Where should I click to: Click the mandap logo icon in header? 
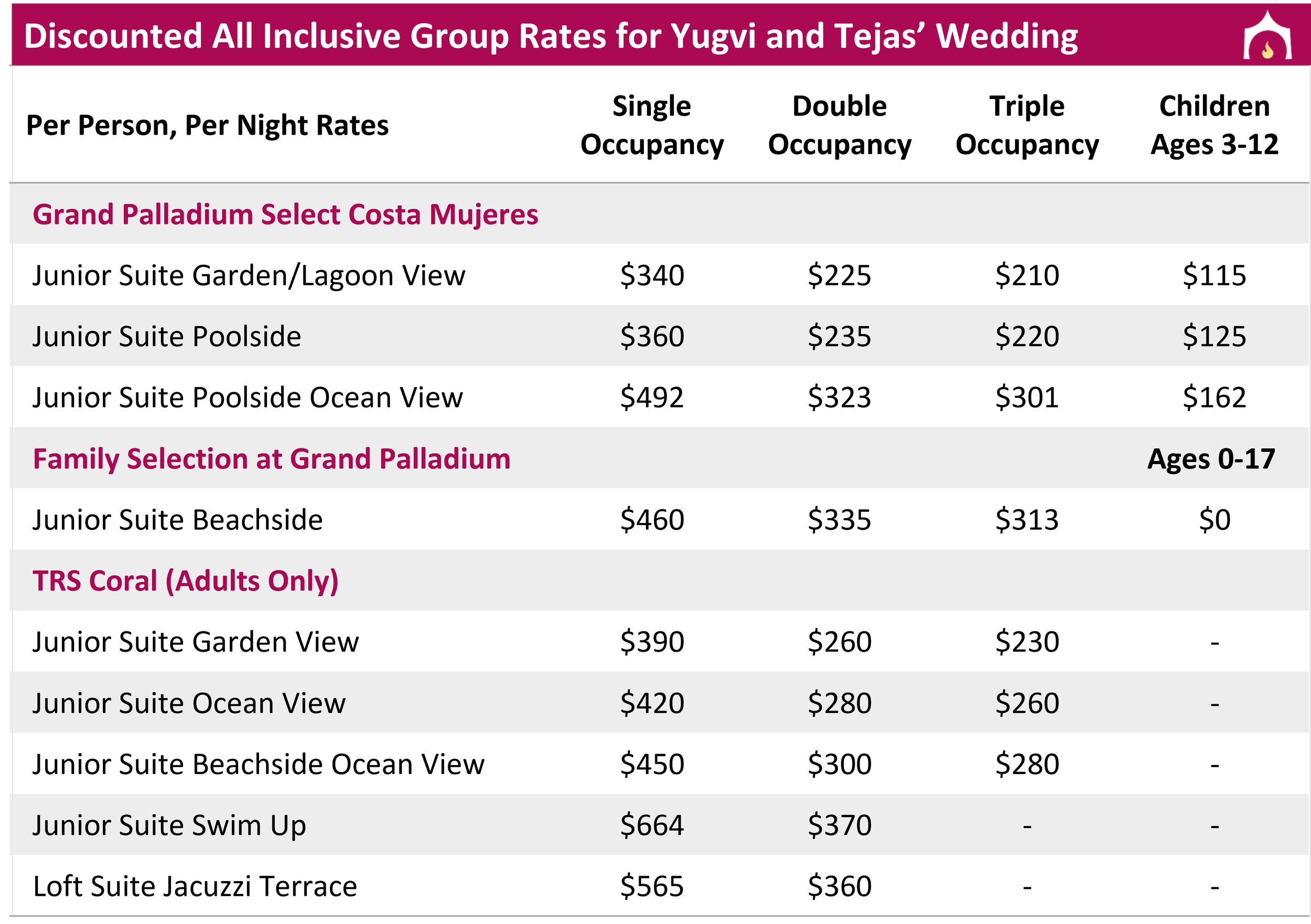tap(1267, 35)
